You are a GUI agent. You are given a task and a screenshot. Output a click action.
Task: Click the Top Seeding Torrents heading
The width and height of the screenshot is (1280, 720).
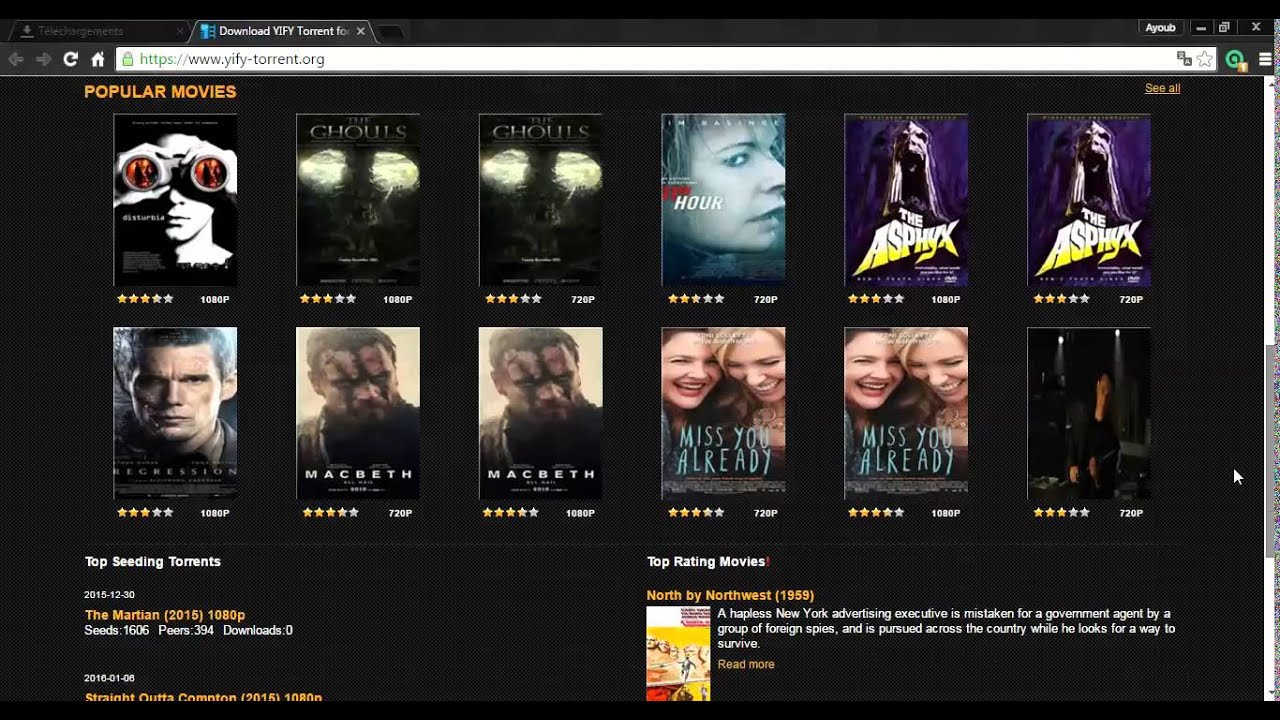[x=153, y=562]
